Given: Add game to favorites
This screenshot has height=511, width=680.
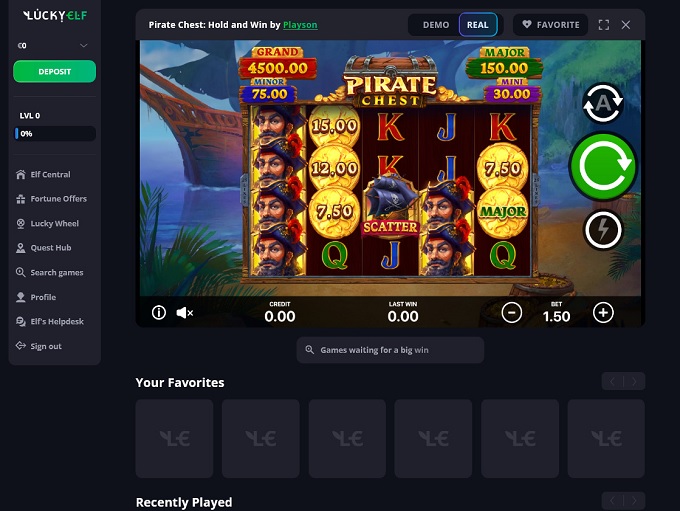Looking at the screenshot, I should pos(550,25).
